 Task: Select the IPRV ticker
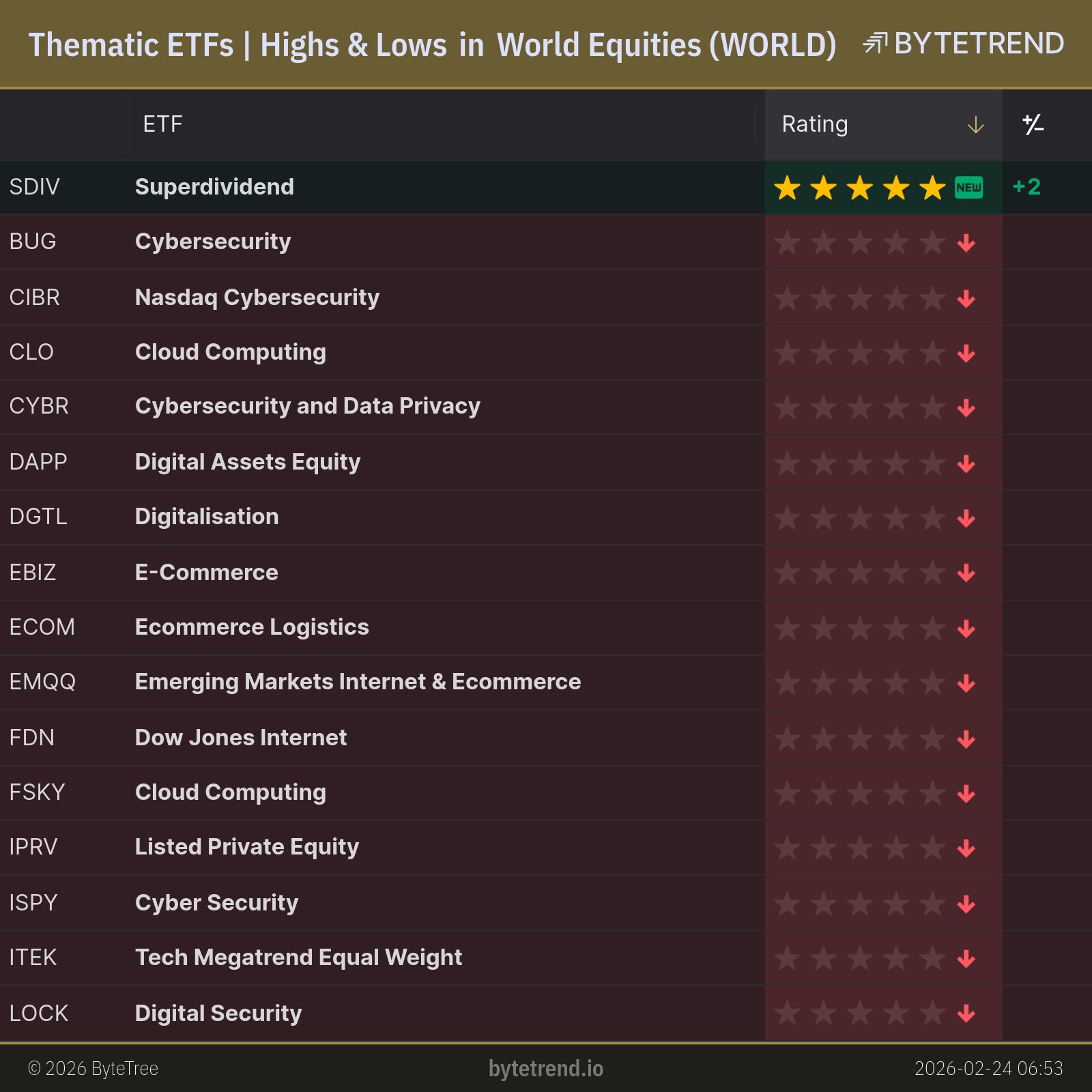[33, 847]
